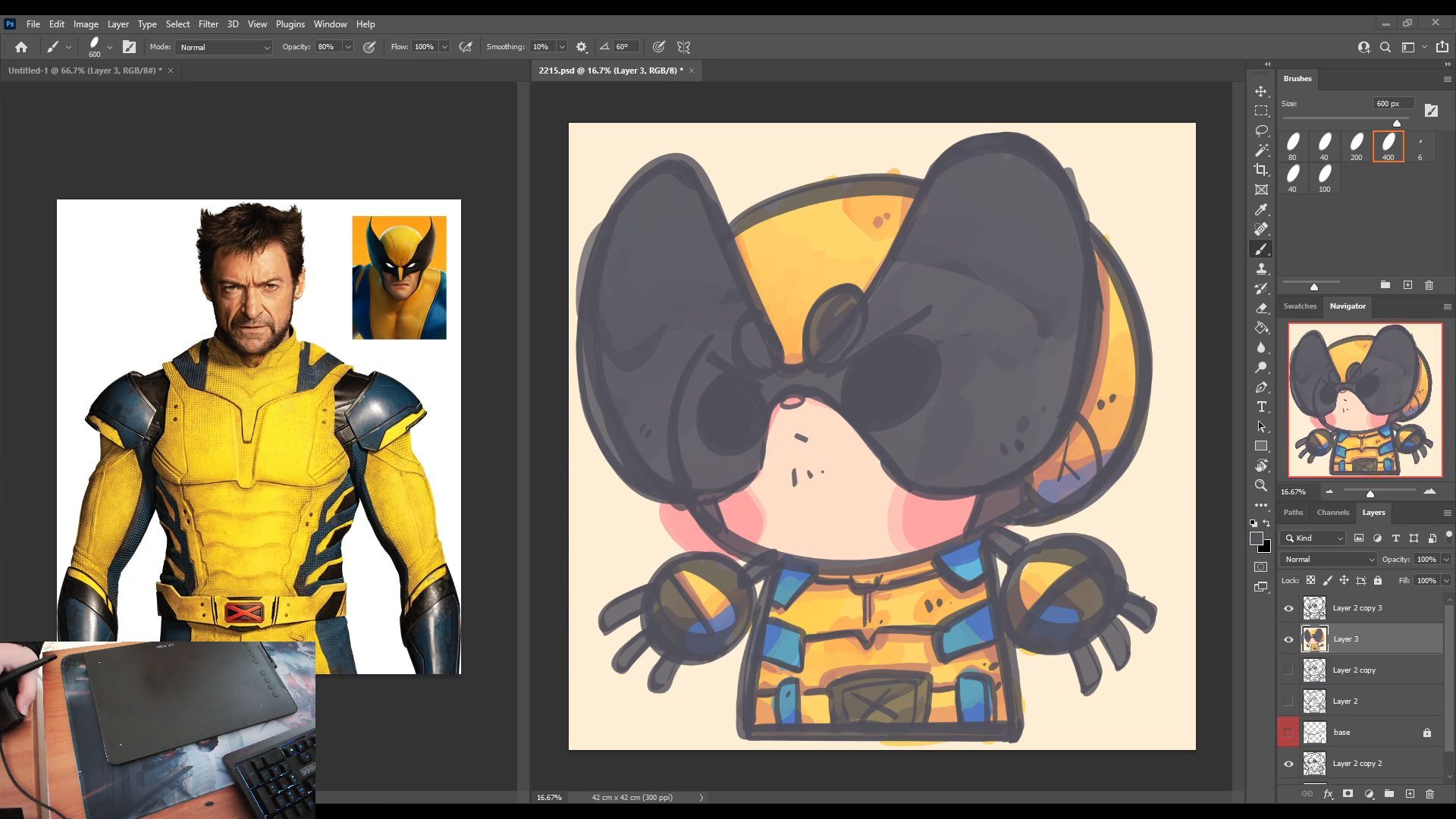Select the Dodge tool
1456x819 pixels.
point(1261,367)
